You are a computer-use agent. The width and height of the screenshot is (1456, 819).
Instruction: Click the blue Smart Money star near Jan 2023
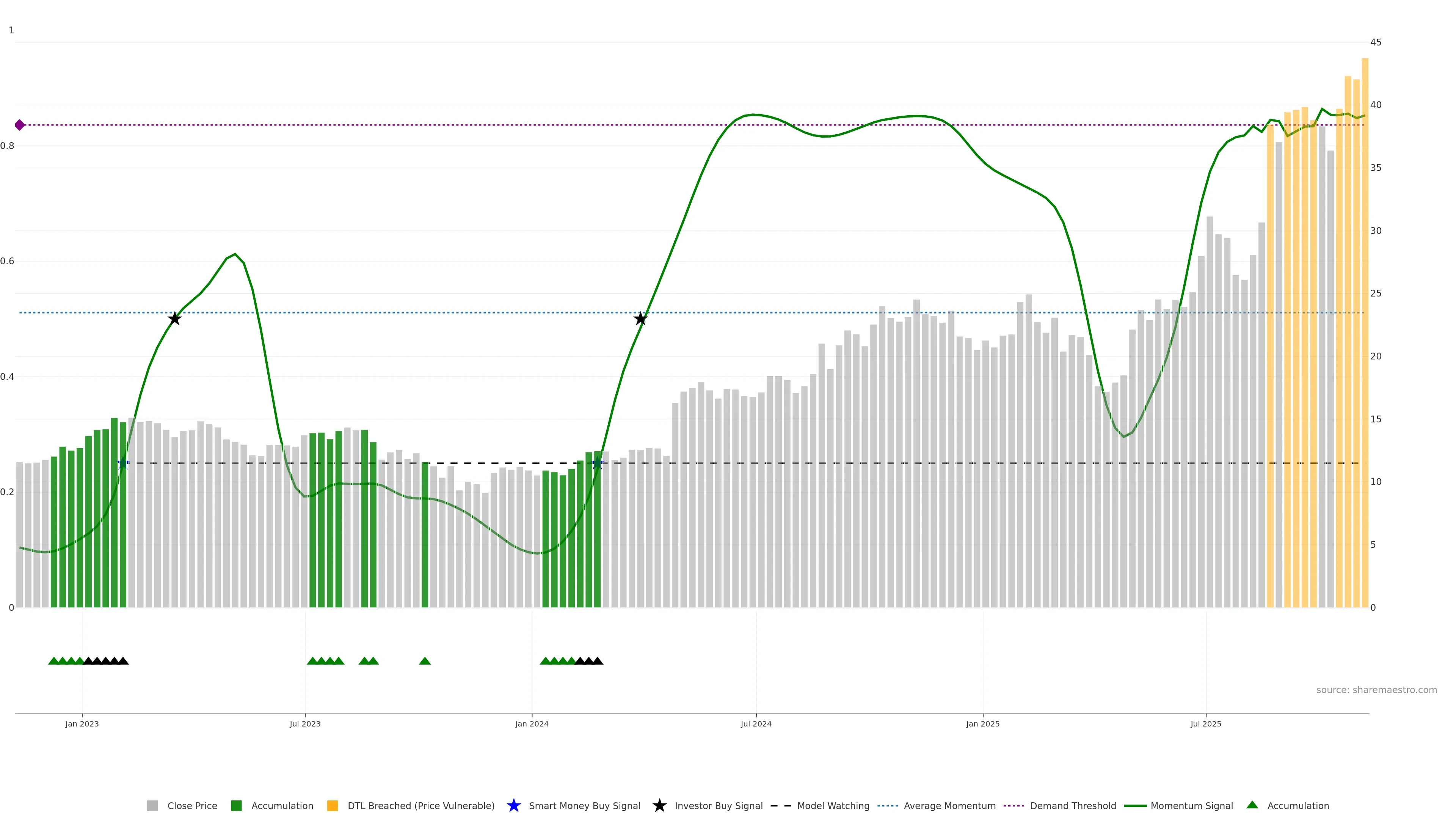[x=123, y=463]
